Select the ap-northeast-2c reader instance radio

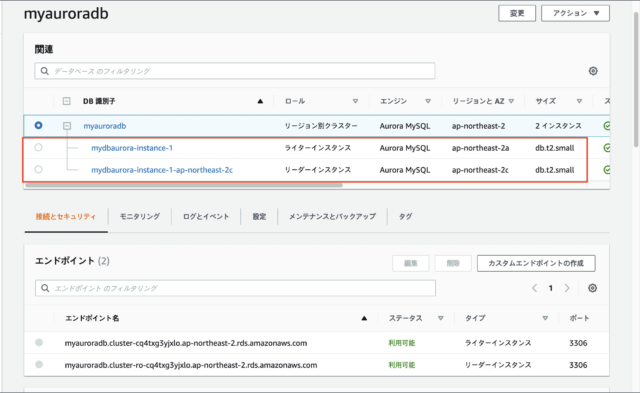click(x=38, y=169)
